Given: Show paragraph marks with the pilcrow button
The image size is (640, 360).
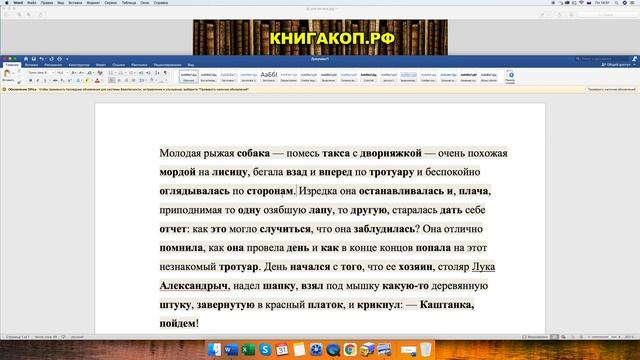Looking at the screenshot, I should tap(165, 73).
